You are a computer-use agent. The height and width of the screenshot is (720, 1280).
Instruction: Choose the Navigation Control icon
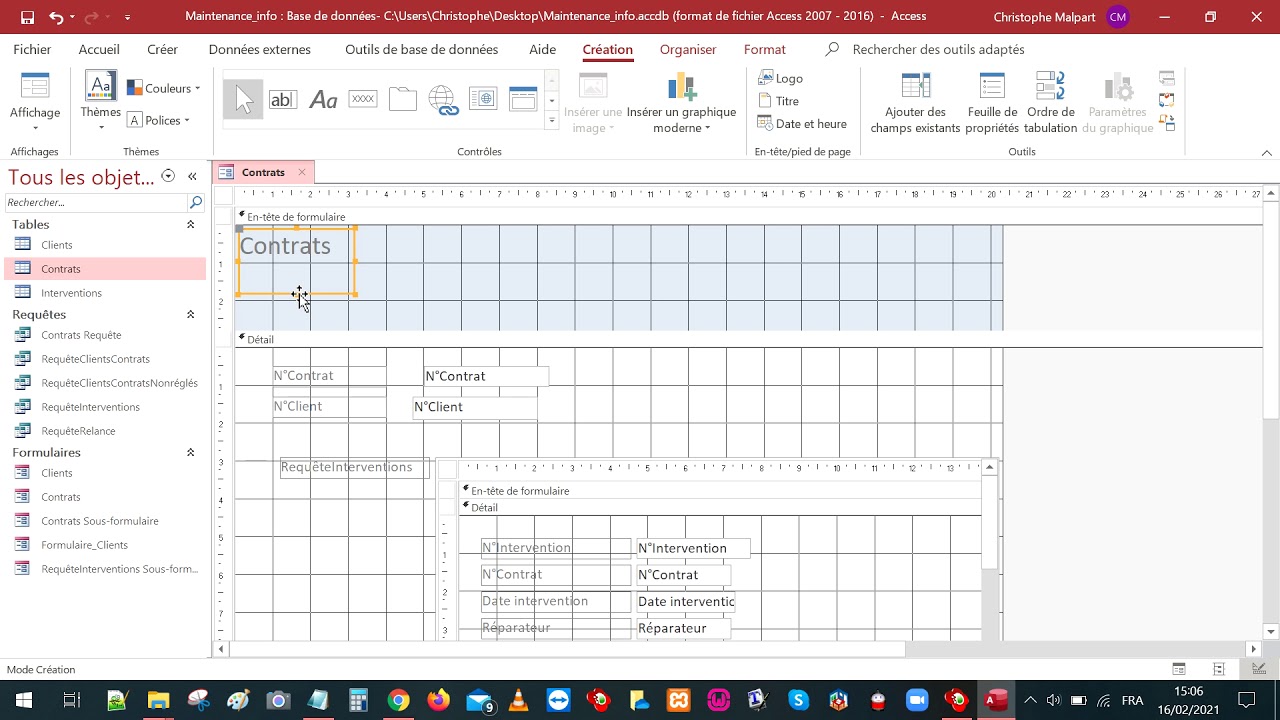coord(523,99)
